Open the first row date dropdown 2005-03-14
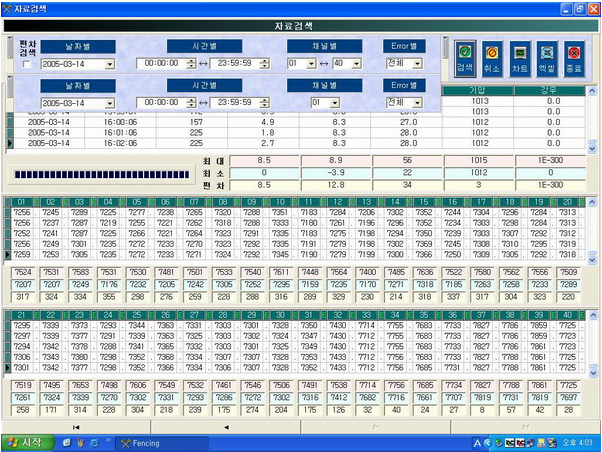The image size is (602, 452). (110, 64)
